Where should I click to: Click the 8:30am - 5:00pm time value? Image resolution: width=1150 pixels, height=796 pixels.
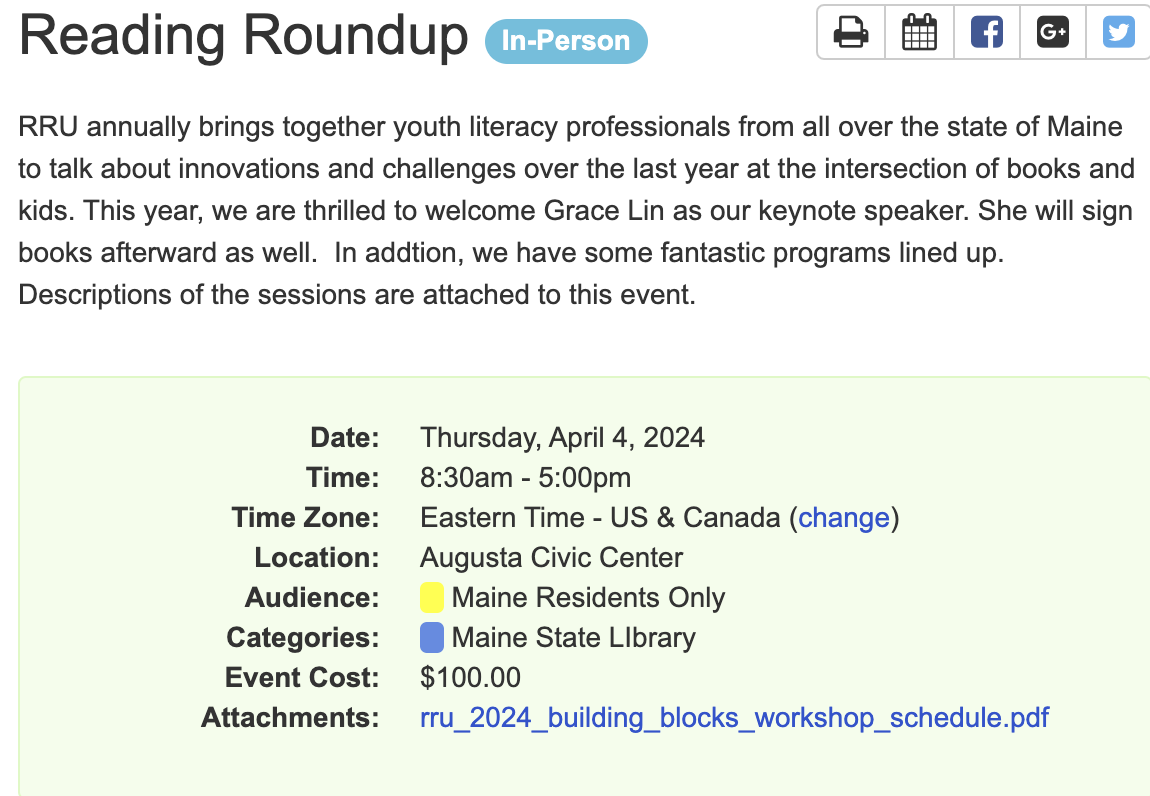click(525, 478)
